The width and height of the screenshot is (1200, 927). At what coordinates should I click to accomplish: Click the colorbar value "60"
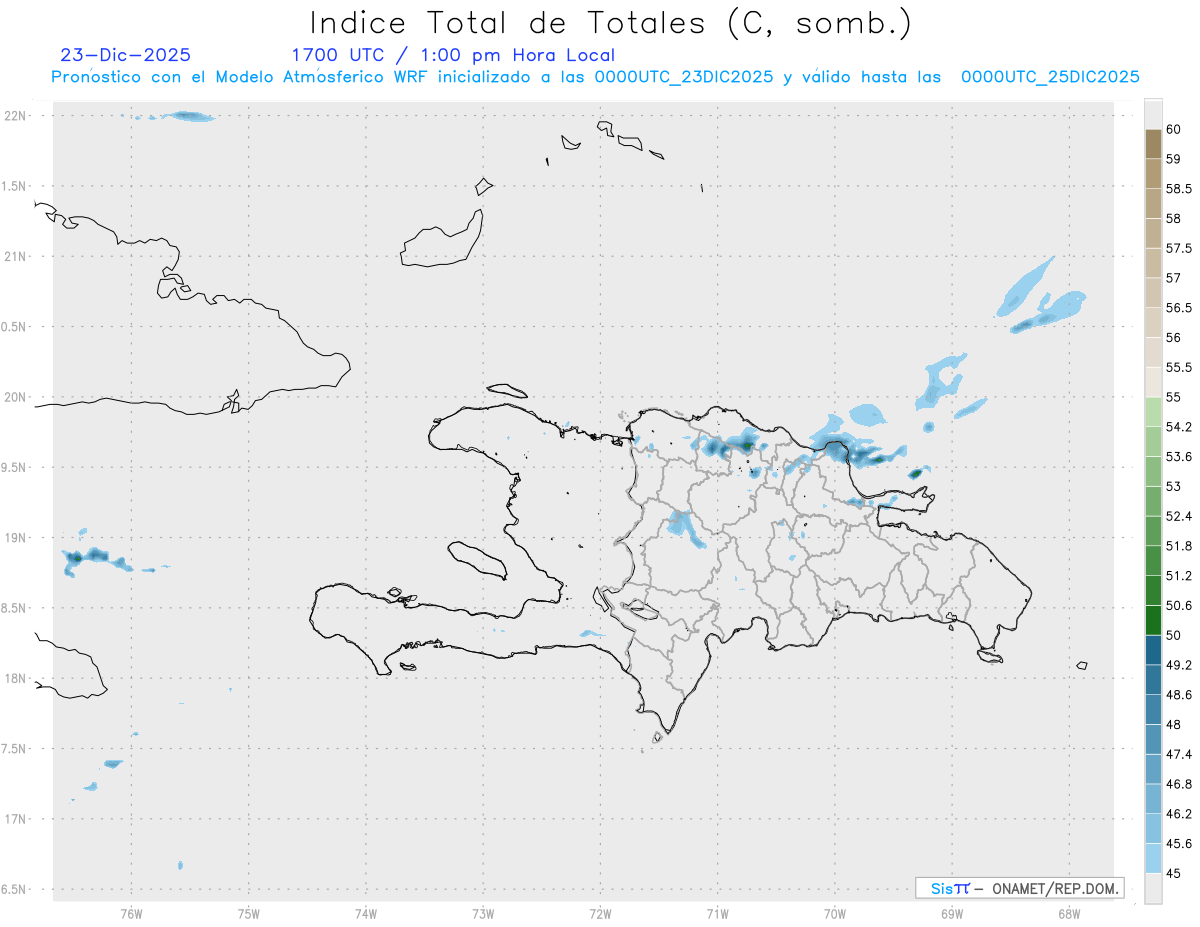[1174, 129]
